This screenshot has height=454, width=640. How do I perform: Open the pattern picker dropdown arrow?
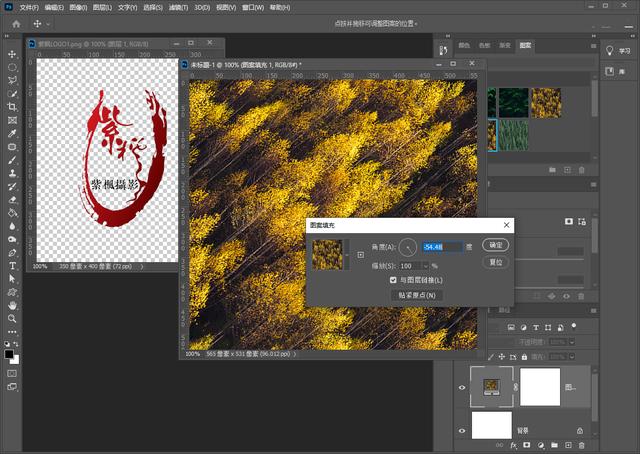[x=347, y=255]
